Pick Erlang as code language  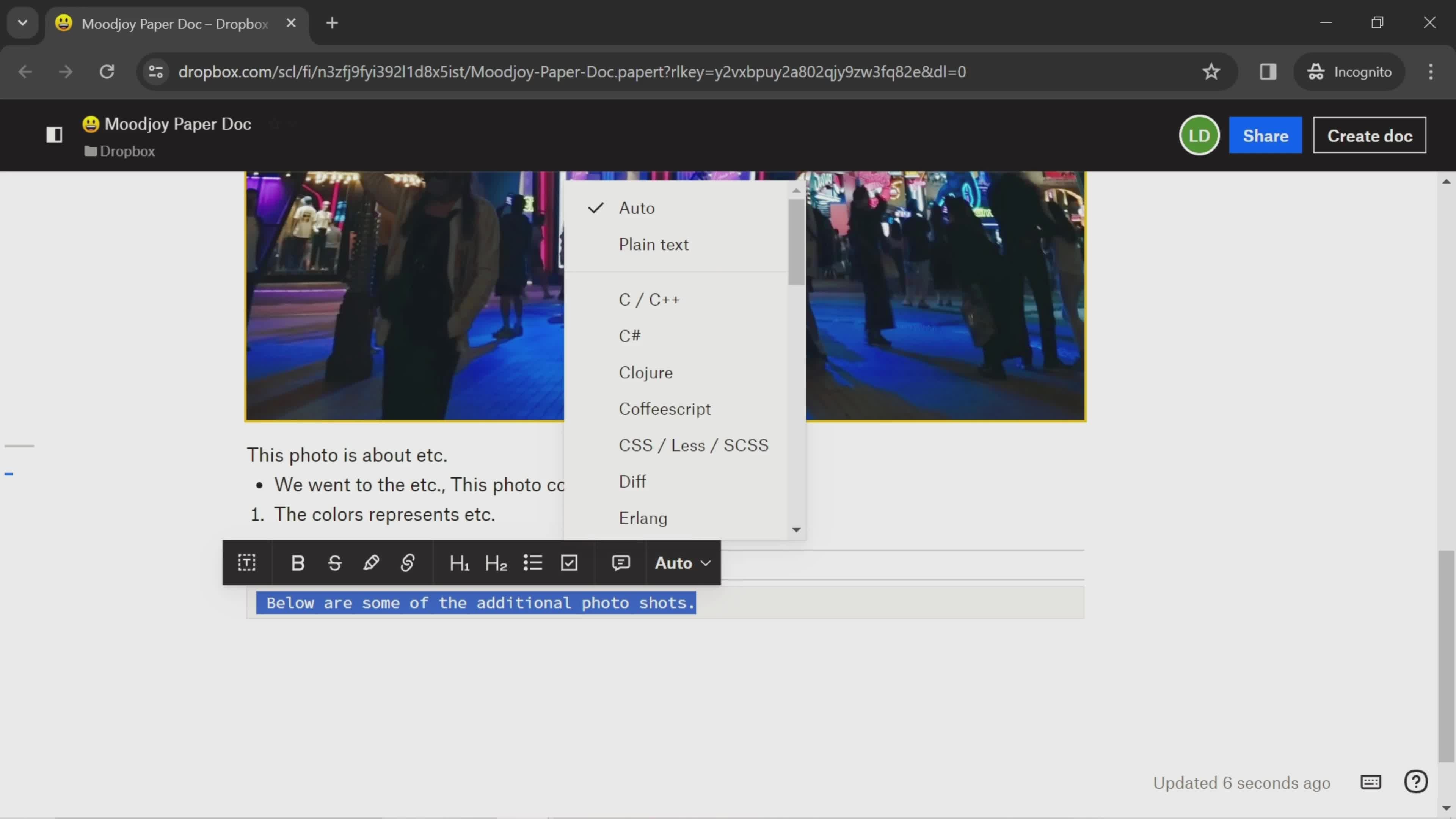click(x=676, y=518)
